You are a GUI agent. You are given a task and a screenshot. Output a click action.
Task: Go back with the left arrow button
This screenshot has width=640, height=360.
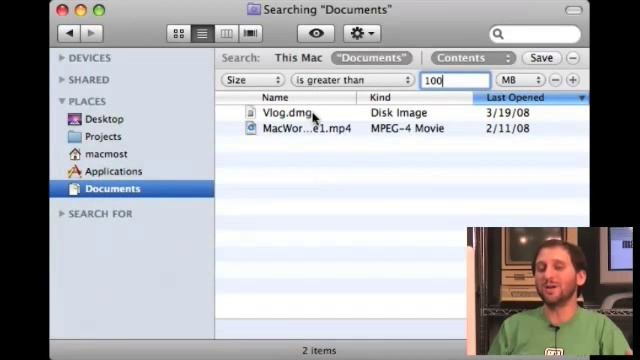point(69,33)
